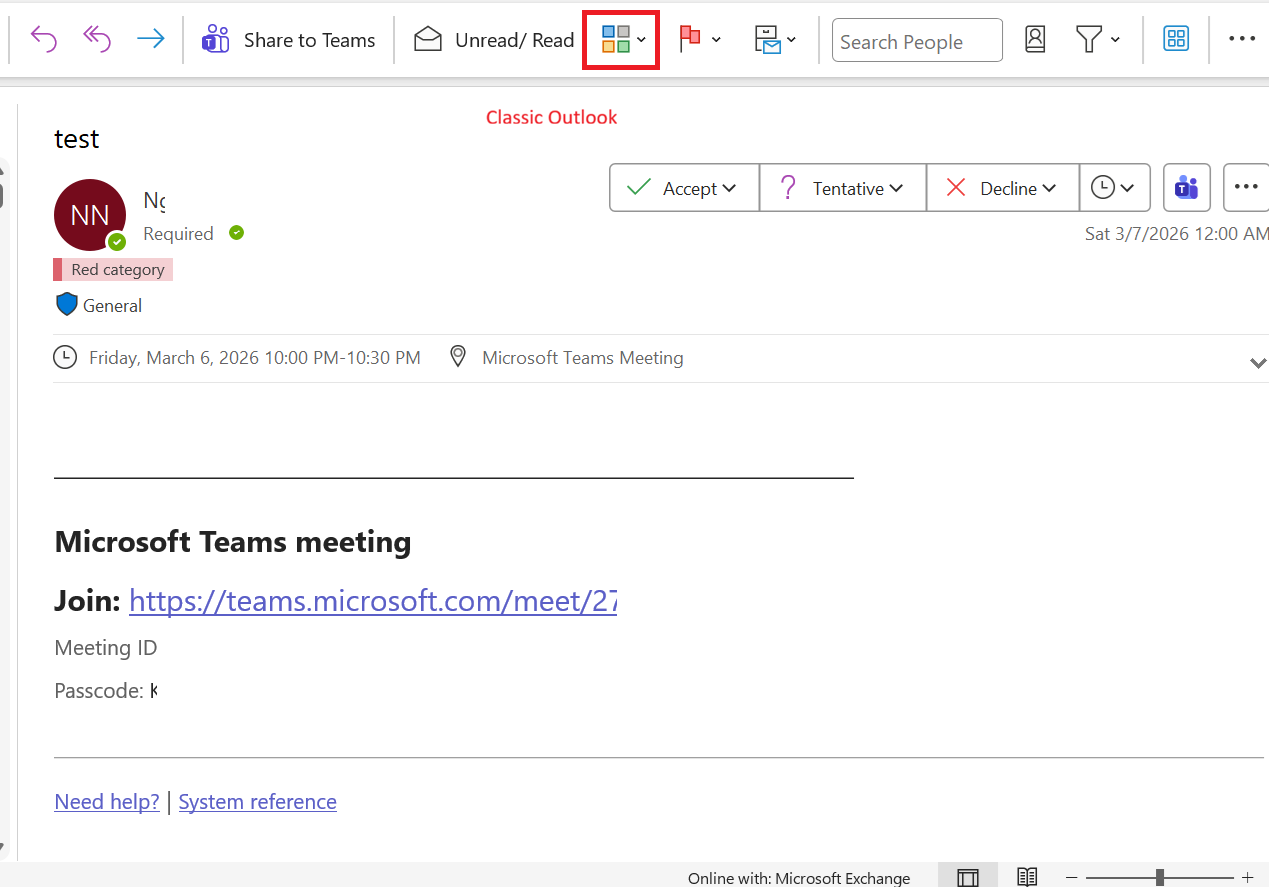
Task: Click the Forward arrow icon
Action: 150,40
